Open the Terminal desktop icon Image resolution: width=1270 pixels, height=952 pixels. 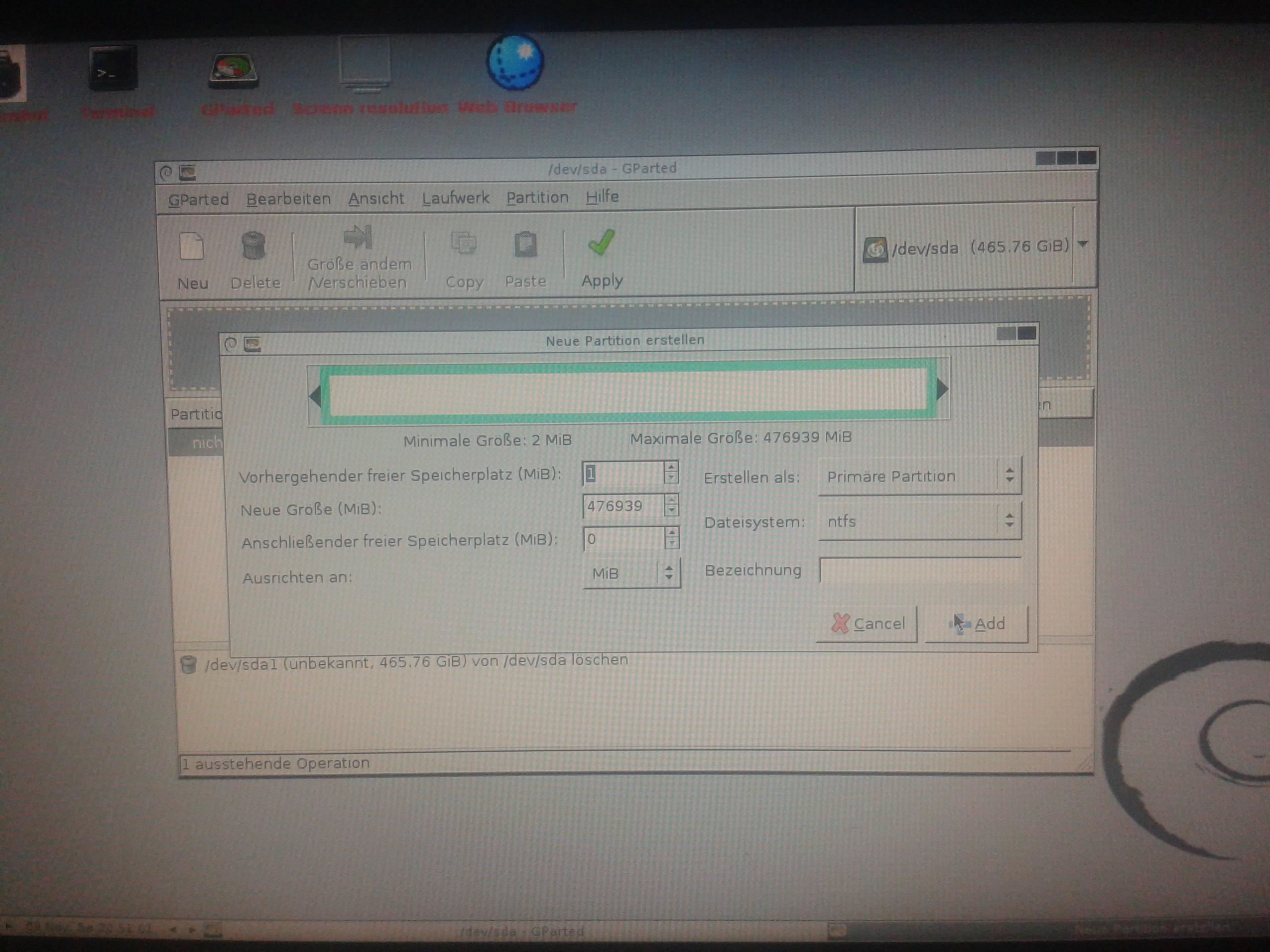pos(113,69)
